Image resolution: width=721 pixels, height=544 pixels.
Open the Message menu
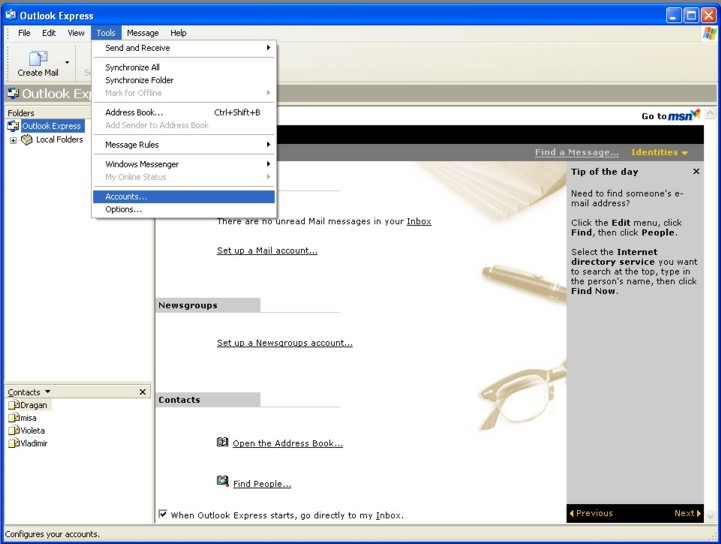[x=143, y=33]
